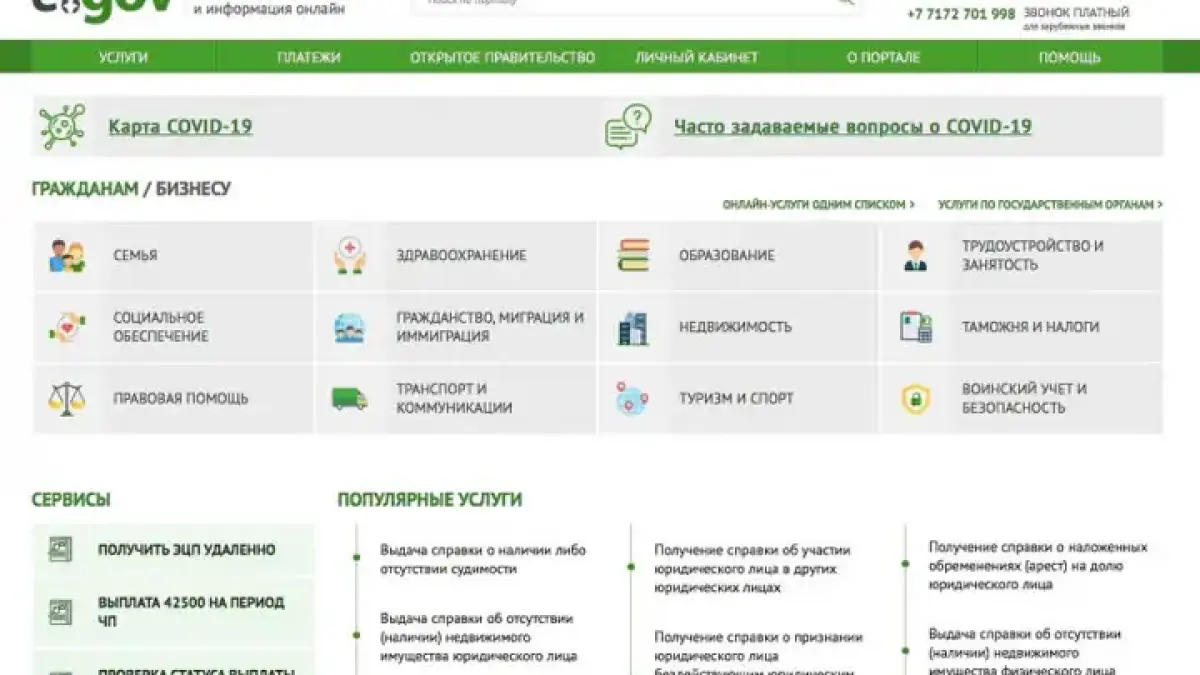Click the Здравоохранение healthcare icon
Image resolution: width=1200 pixels, height=675 pixels.
[x=350, y=256]
